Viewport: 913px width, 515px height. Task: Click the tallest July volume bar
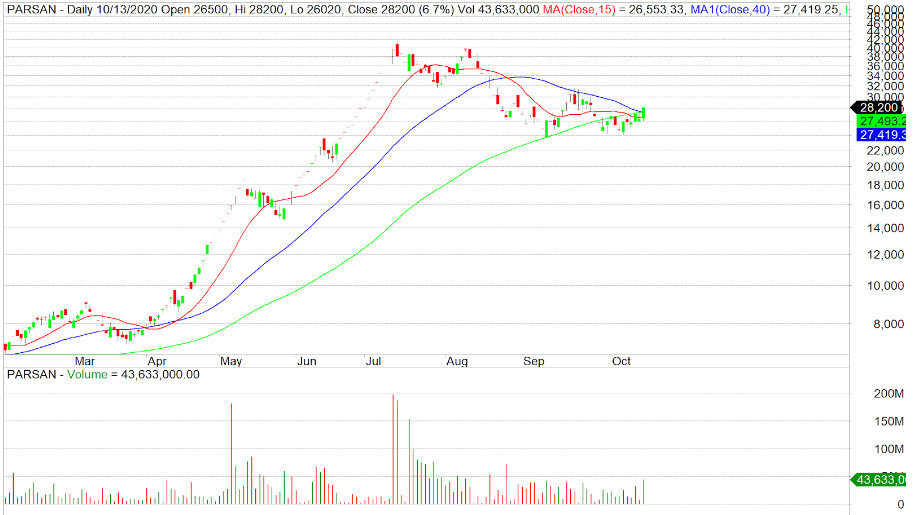coord(393,450)
